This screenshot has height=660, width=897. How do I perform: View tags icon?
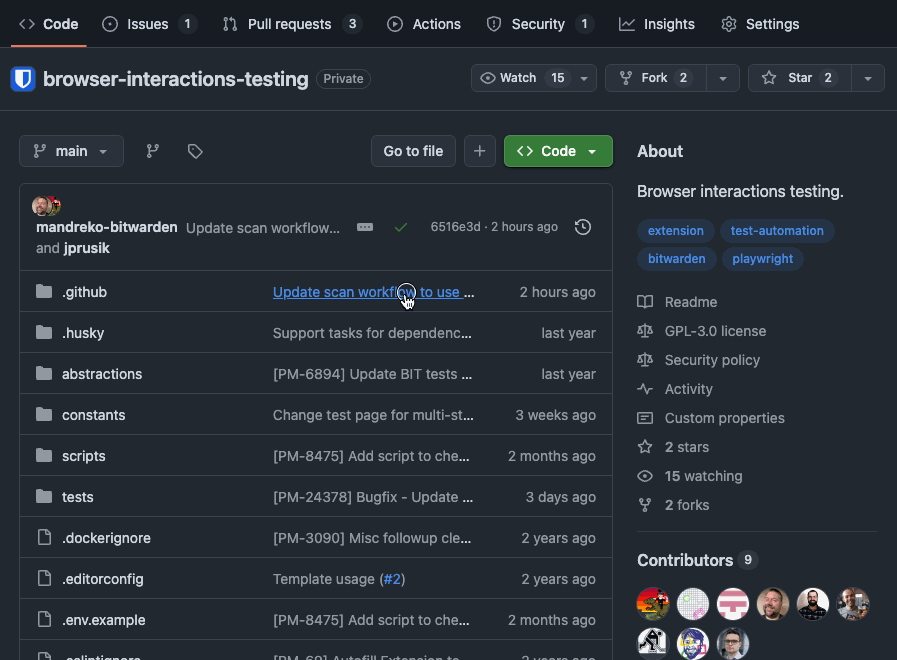tap(195, 151)
